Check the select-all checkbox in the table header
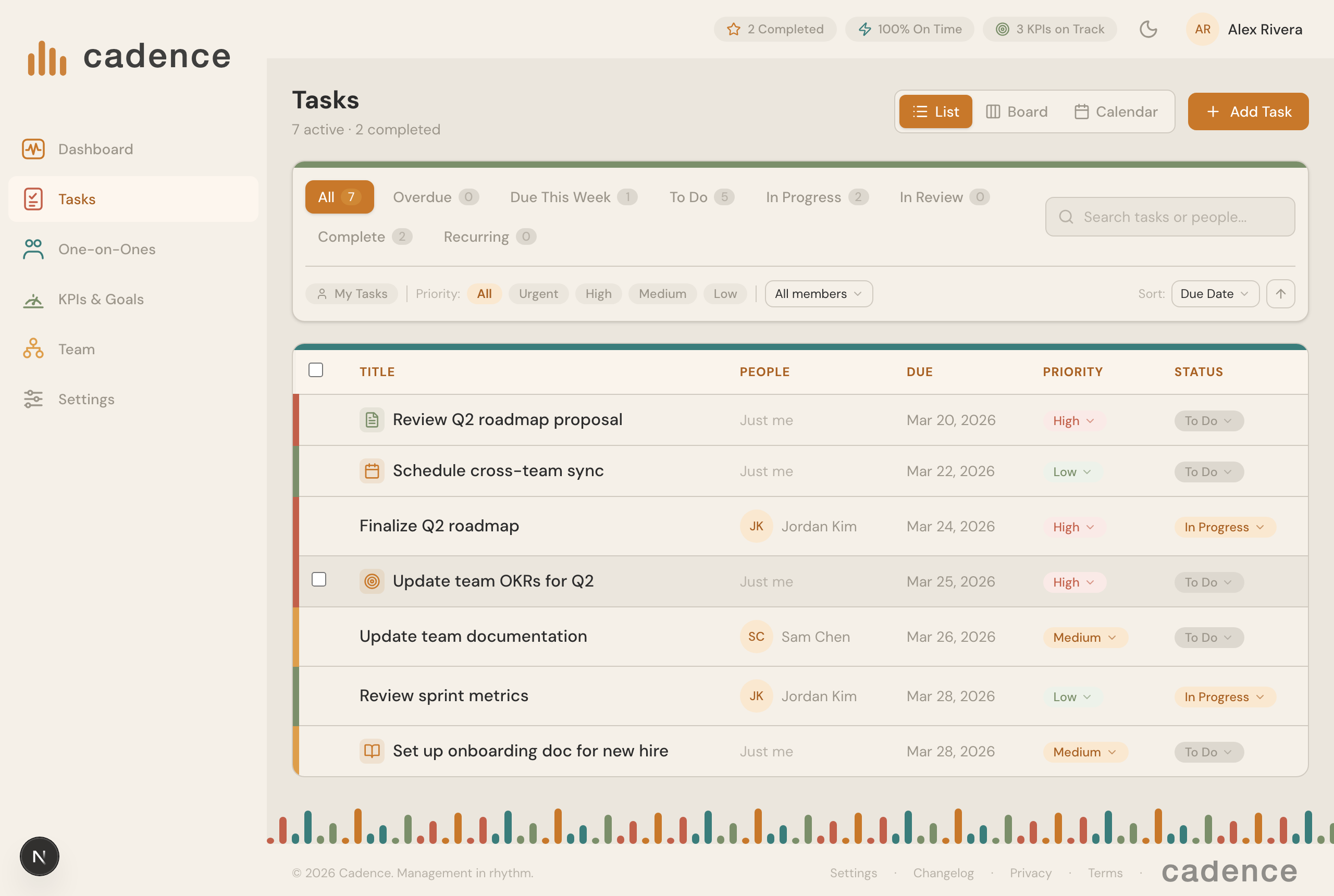The height and width of the screenshot is (896, 1334). coord(316,370)
